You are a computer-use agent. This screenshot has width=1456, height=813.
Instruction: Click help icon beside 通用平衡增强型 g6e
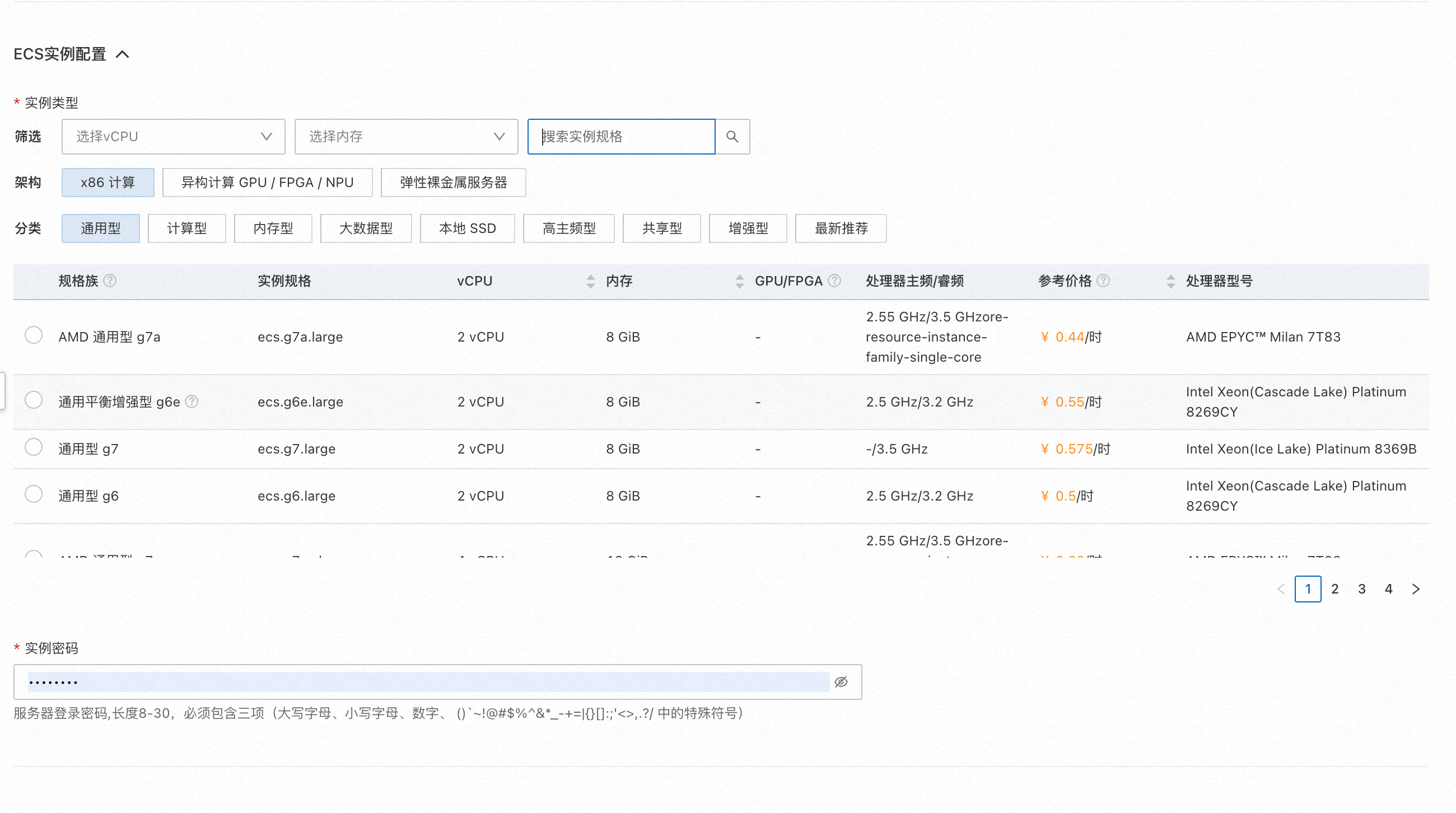click(x=192, y=401)
